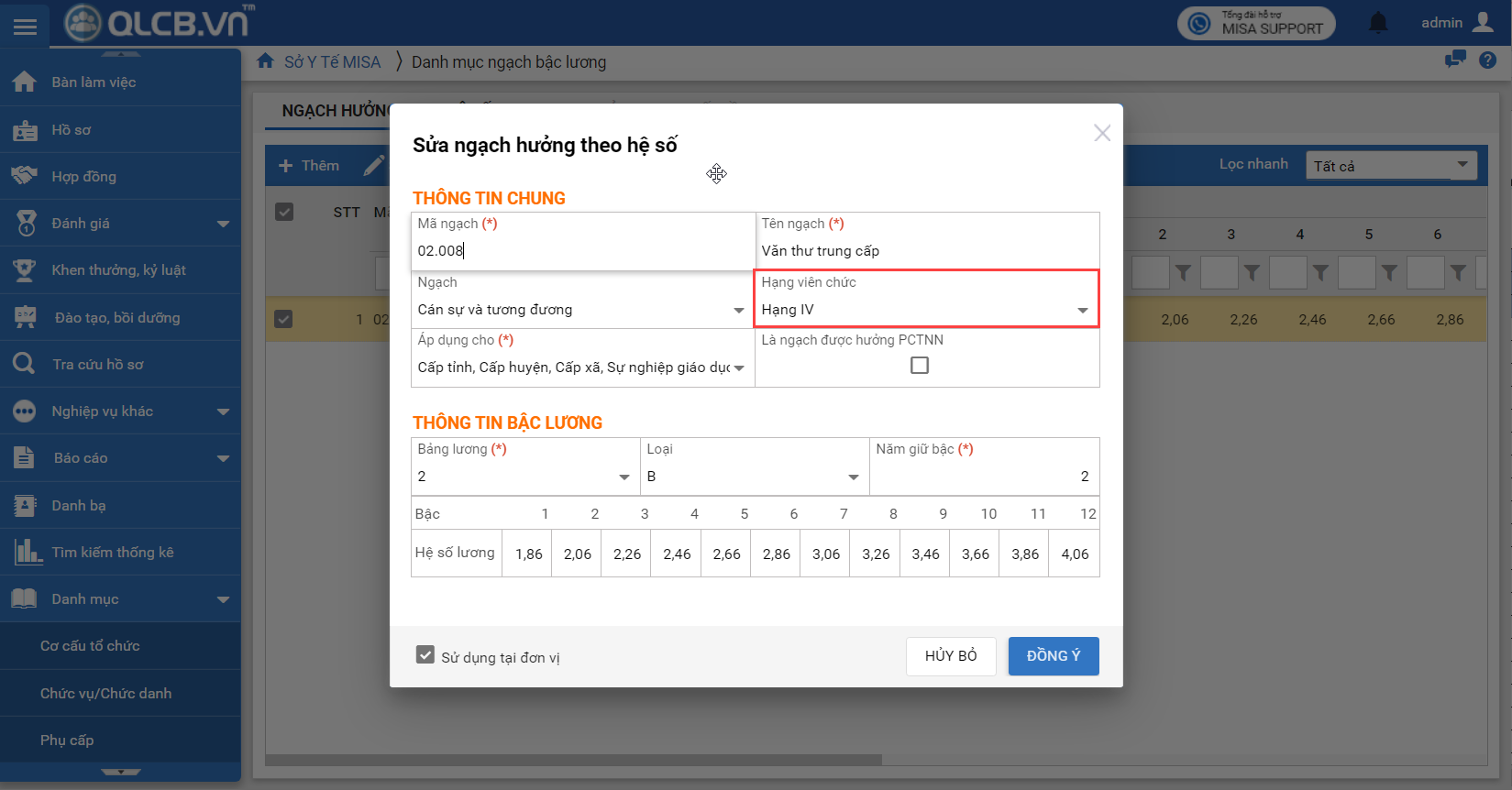Click the 'ĐỒNG Ý' button
This screenshot has height=790, width=1512.
pyautogui.click(x=1053, y=656)
